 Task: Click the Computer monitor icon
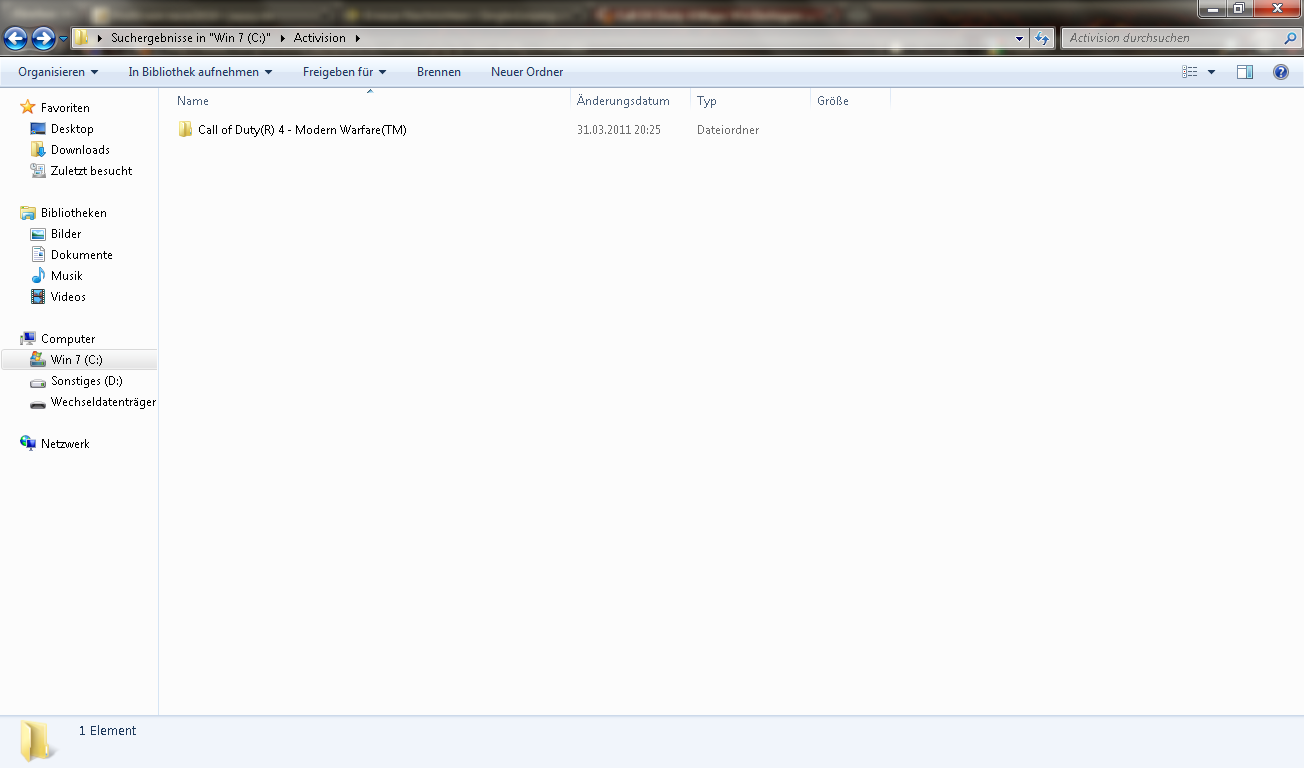click(28, 339)
